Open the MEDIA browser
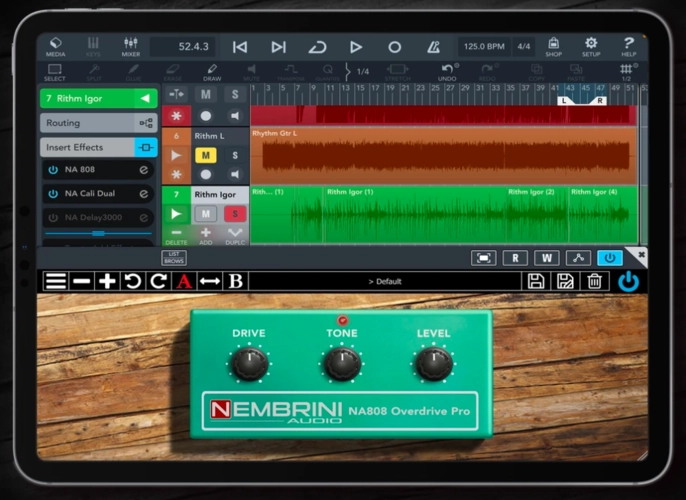686x500 pixels. (56, 47)
